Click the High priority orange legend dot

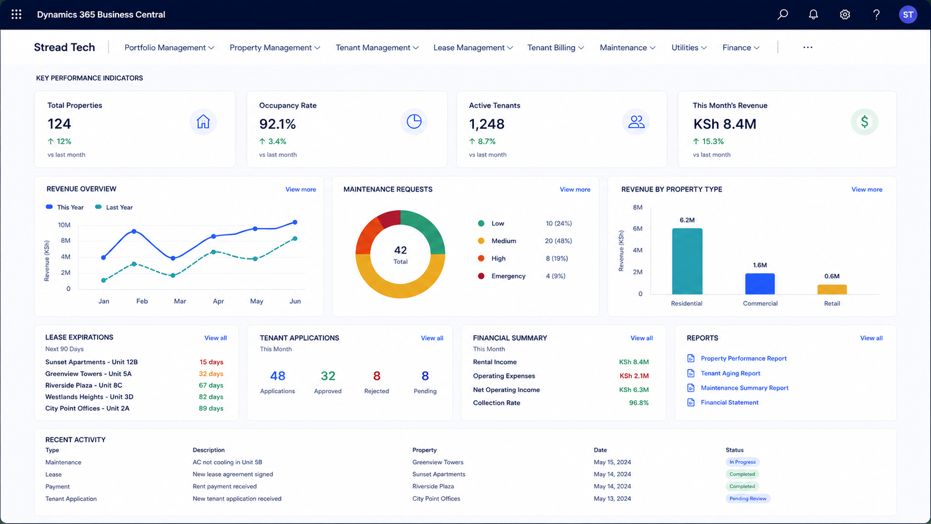tap(481, 258)
